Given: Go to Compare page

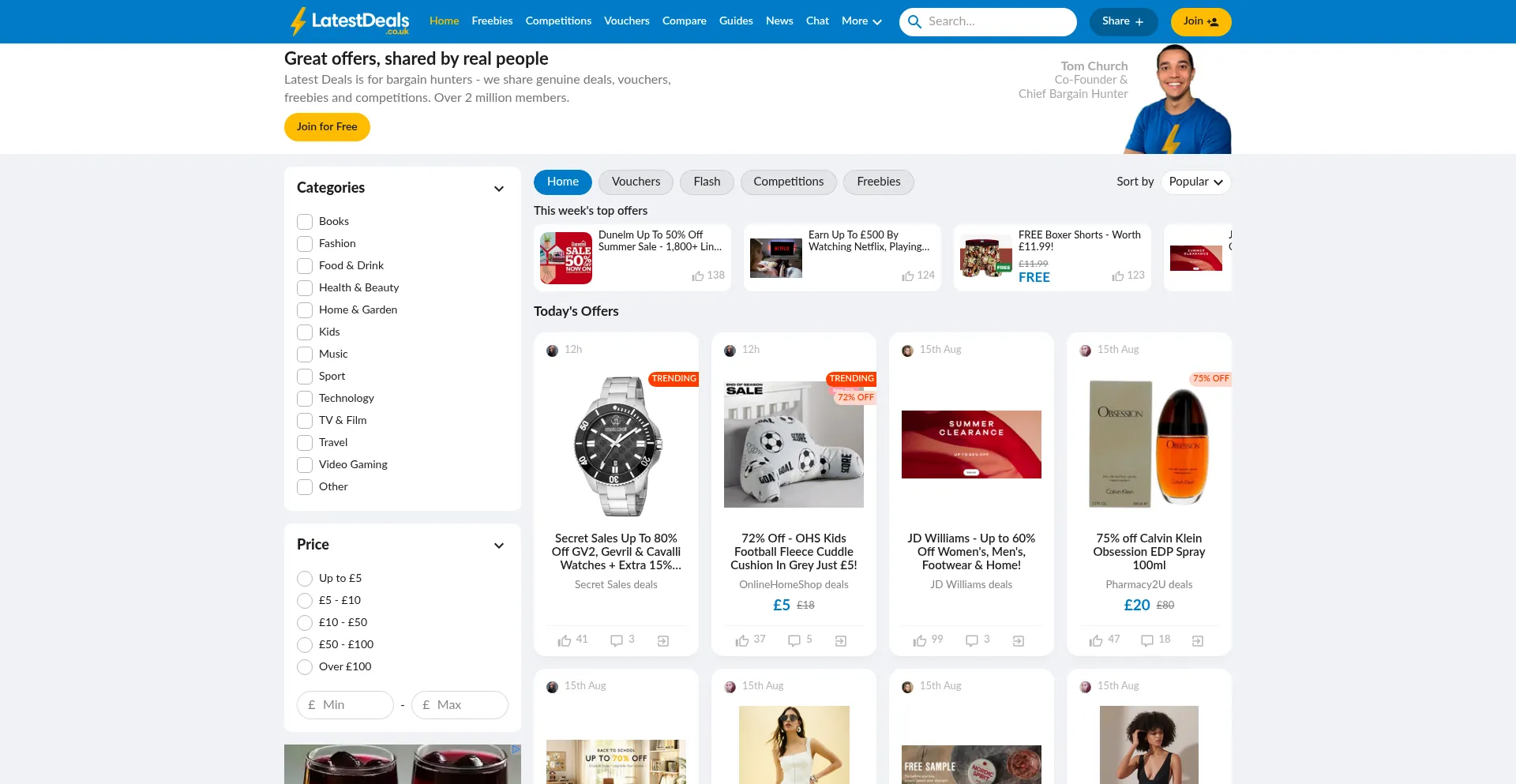Looking at the screenshot, I should [685, 21].
